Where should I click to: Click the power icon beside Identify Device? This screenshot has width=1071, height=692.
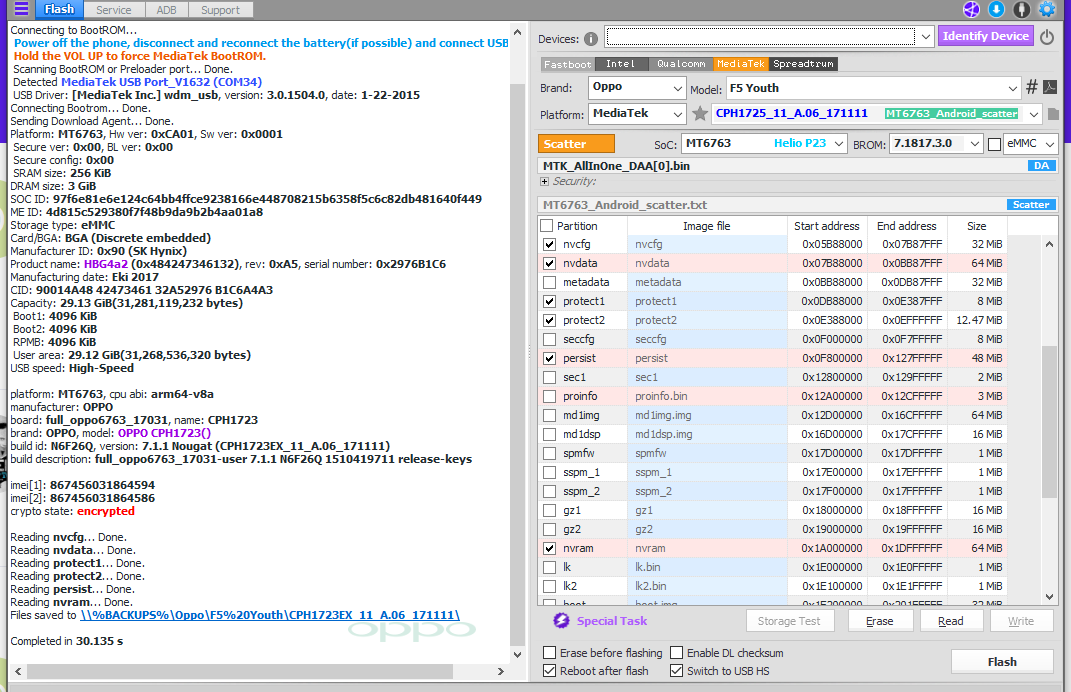1047,36
